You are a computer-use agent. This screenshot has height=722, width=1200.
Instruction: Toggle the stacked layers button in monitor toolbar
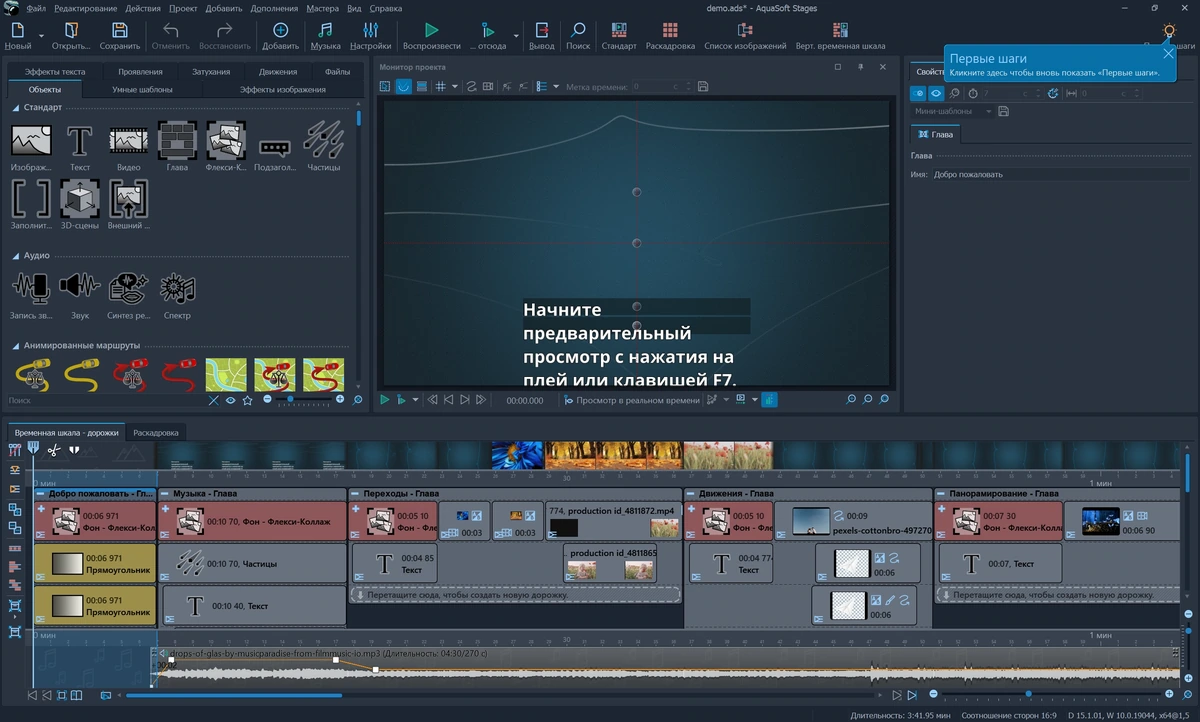click(422, 87)
